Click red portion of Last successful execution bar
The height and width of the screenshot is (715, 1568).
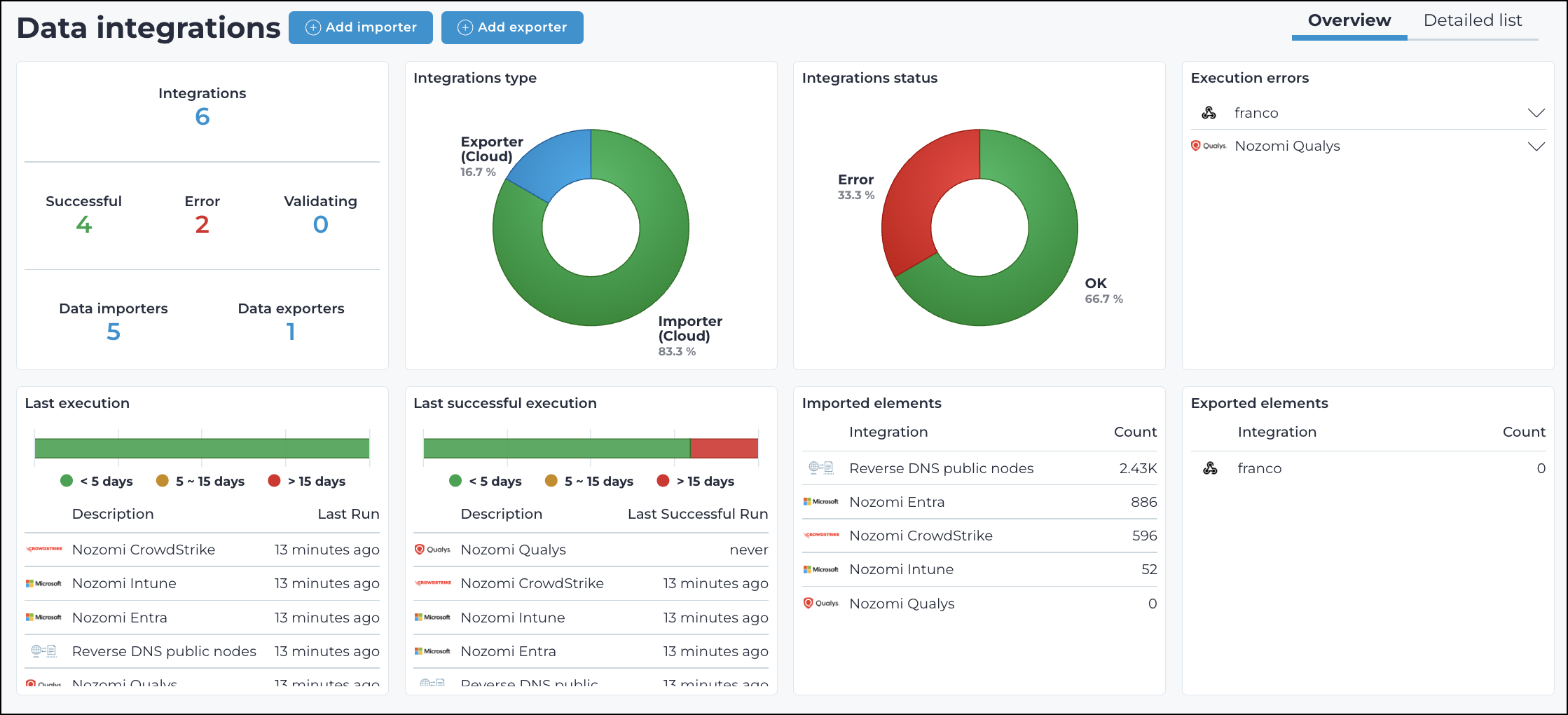(x=724, y=449)
